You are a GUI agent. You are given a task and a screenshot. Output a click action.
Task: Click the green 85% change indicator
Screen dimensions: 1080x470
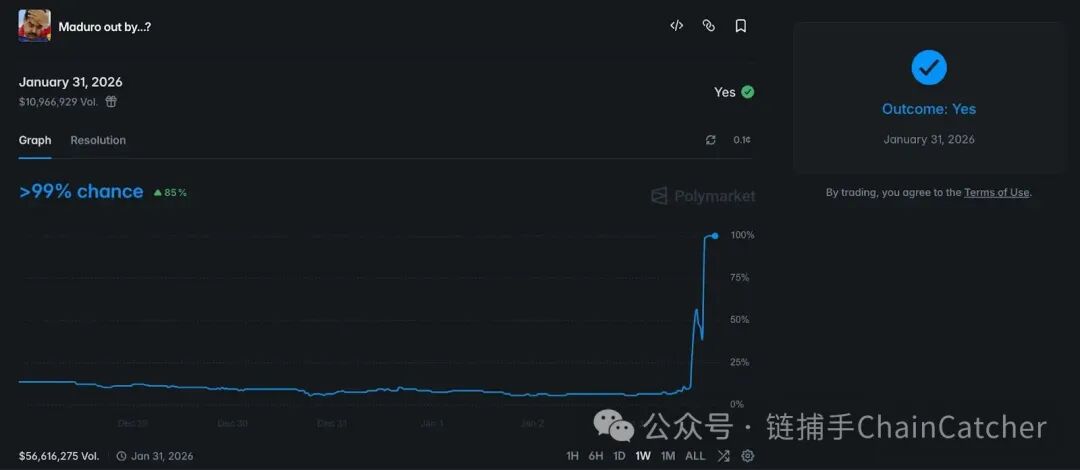pos(170,192)
